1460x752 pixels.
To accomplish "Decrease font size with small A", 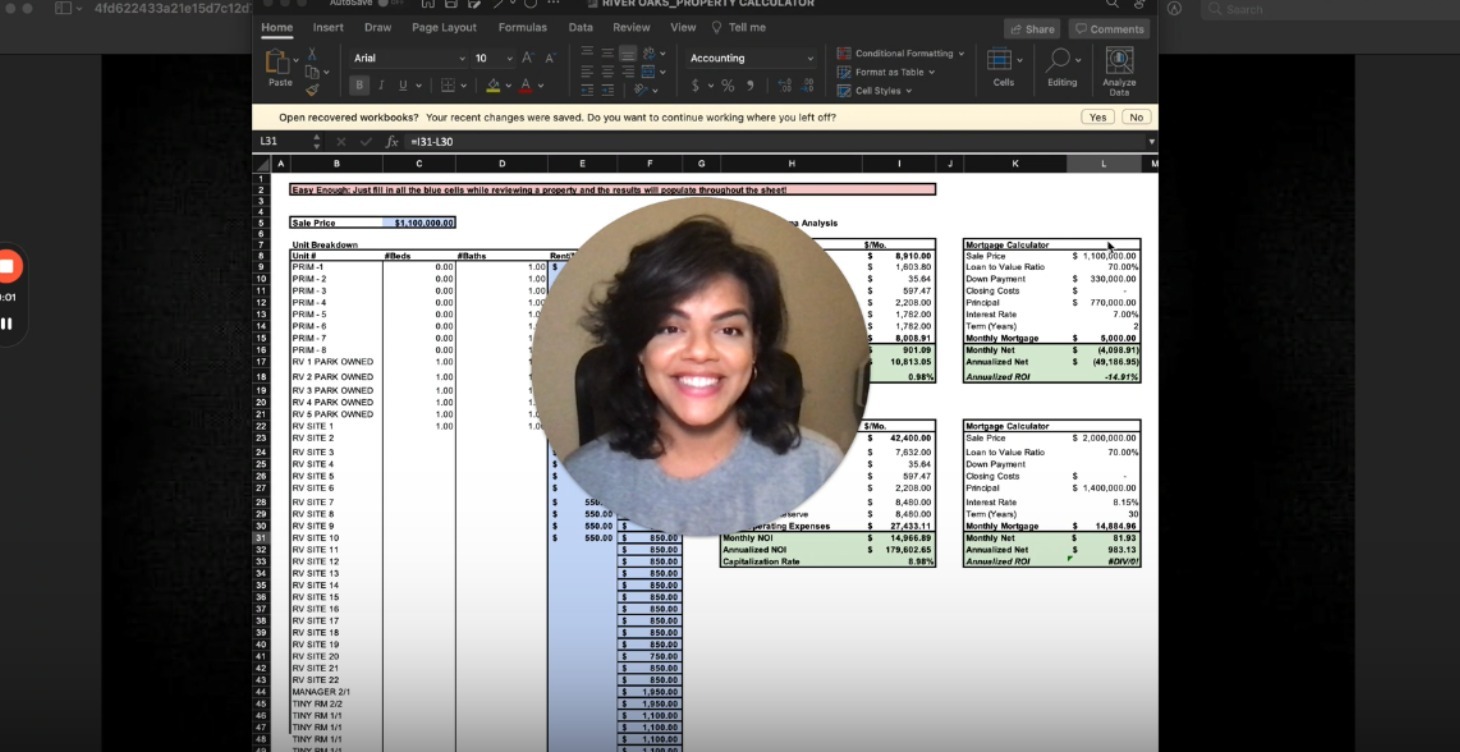I will point(549,58).
